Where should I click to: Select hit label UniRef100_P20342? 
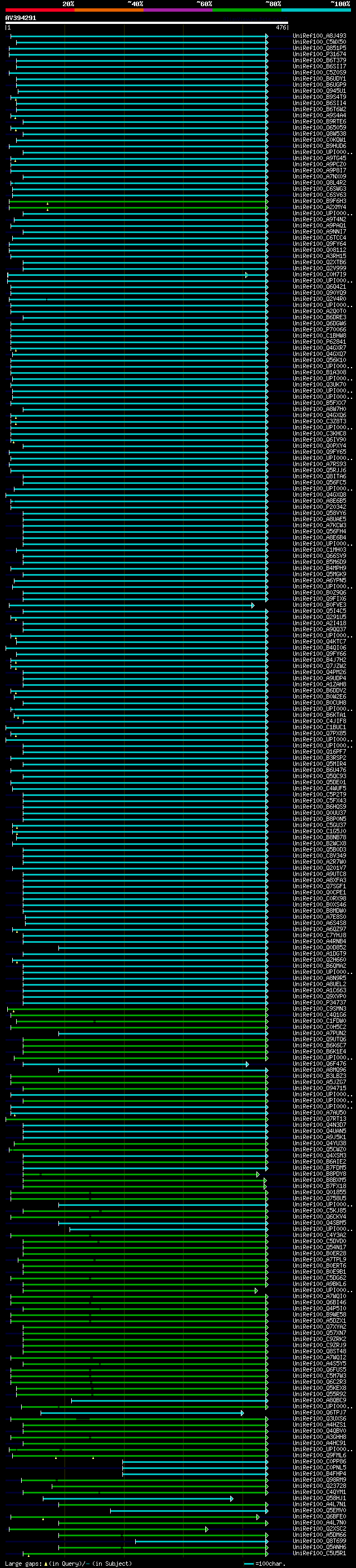(319, 507)
